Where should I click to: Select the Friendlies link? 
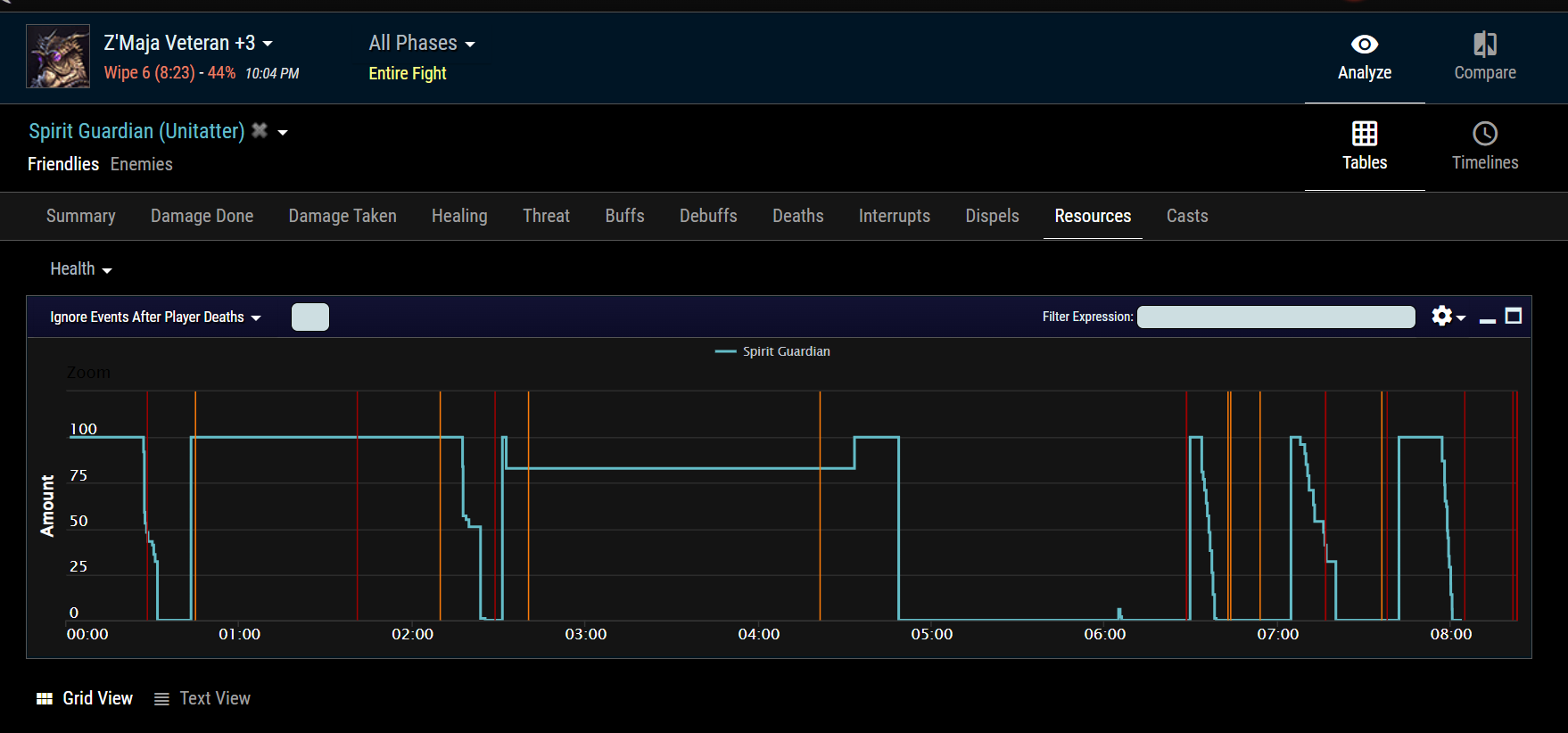pos(63,164)
